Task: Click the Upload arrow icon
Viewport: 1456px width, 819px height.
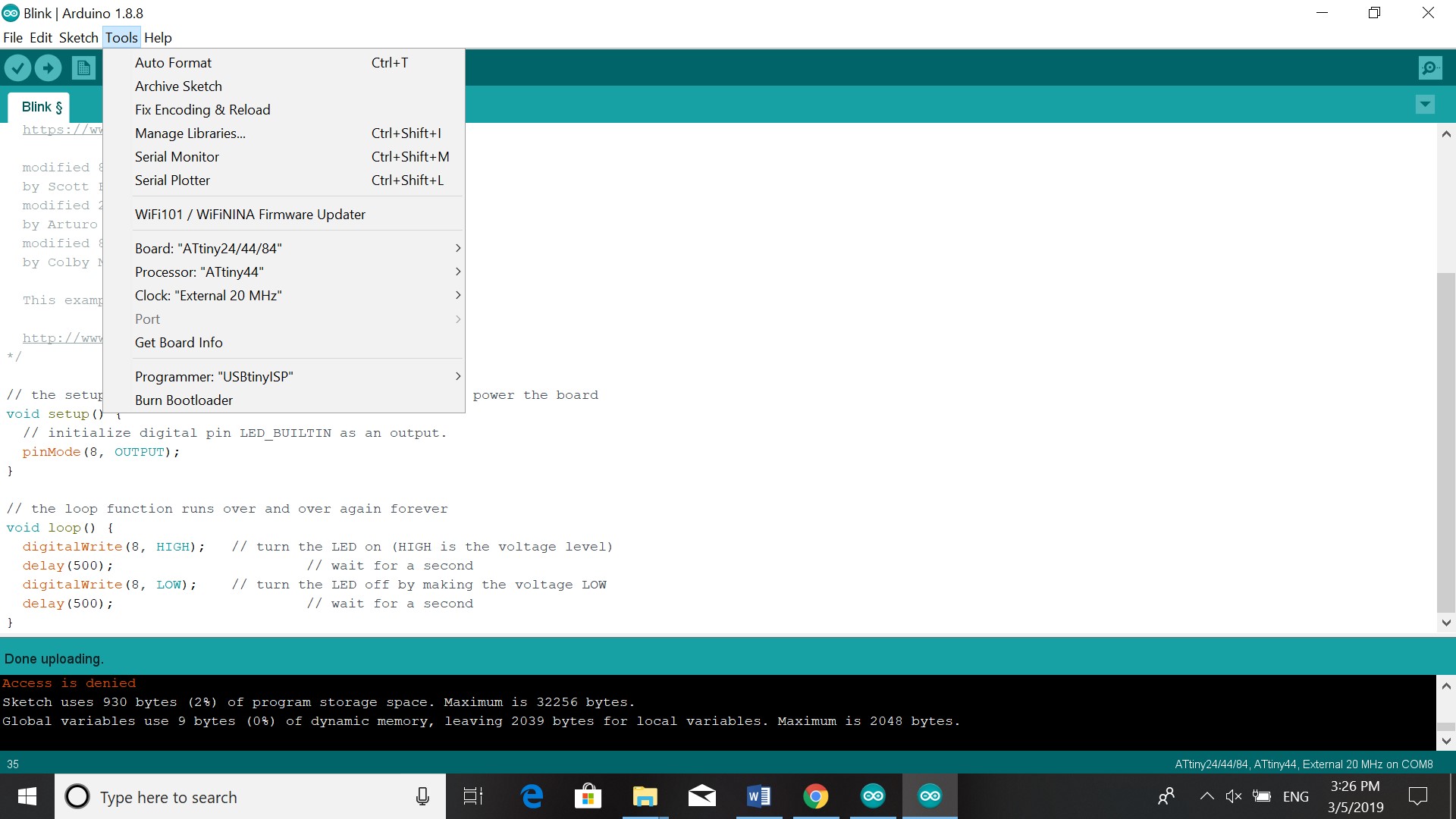Action: (x=48, y=68)
